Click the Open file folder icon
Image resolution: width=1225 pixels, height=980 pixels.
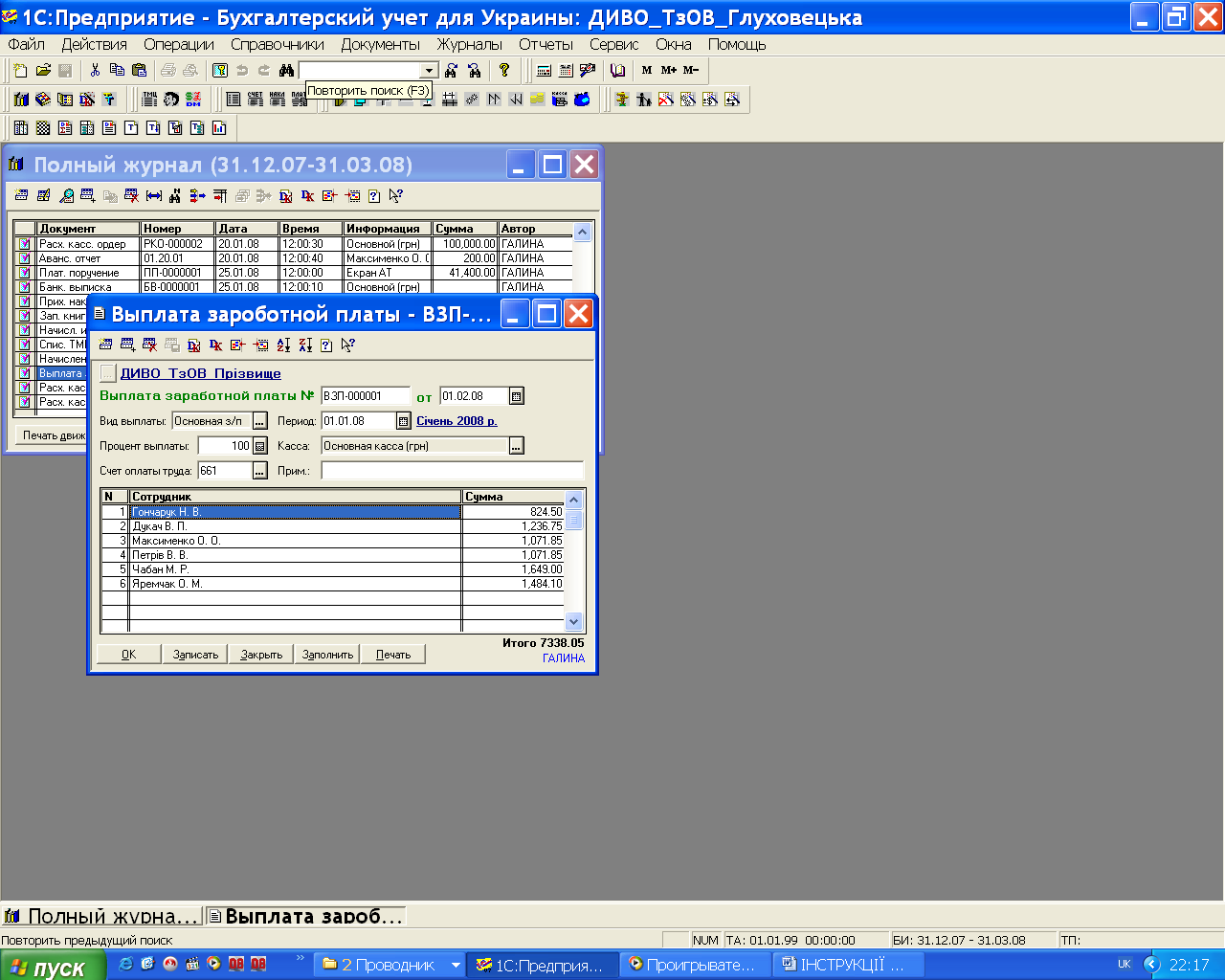pos(43,70)
